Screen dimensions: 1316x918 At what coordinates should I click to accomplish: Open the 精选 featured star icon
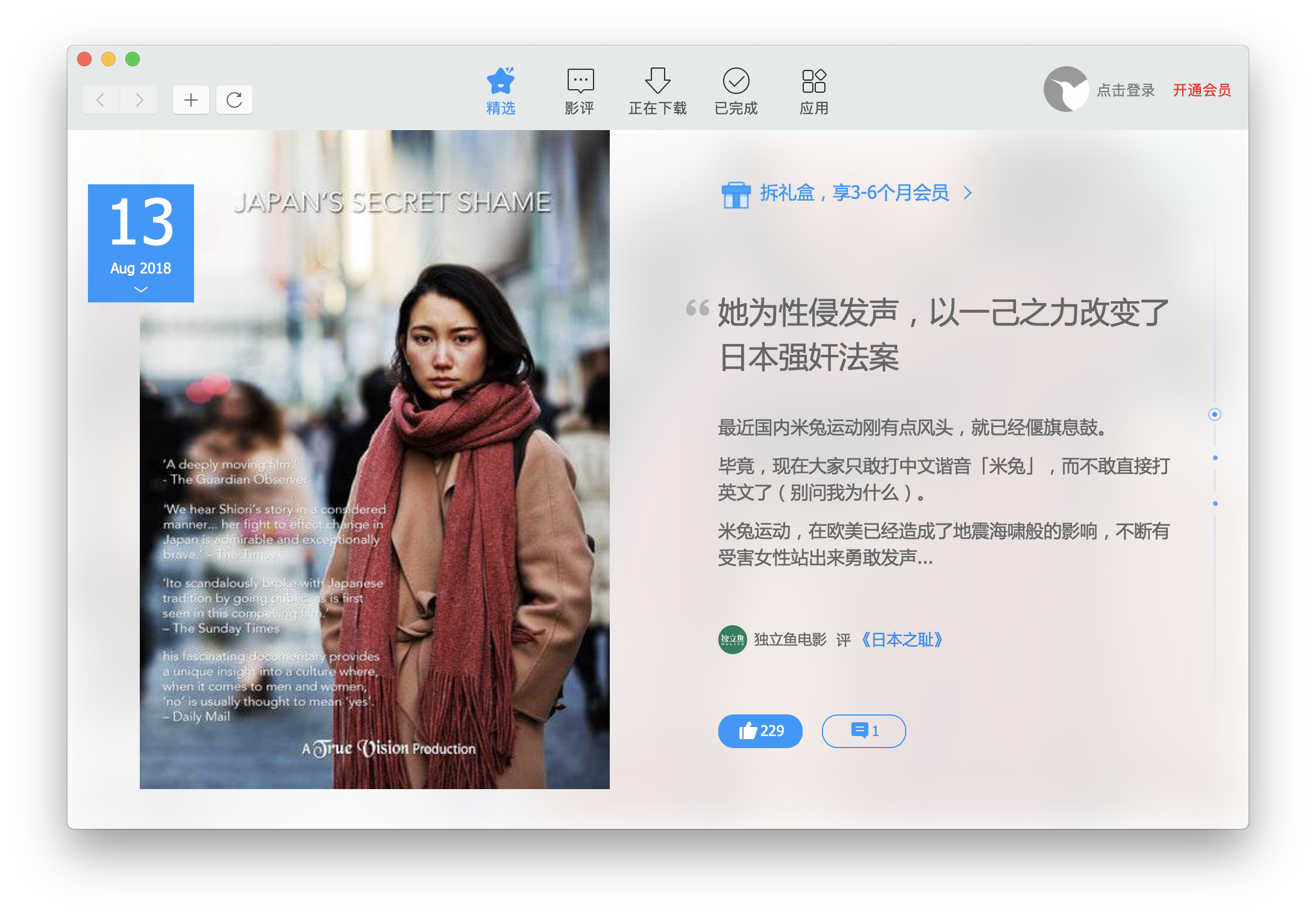click(501, 81)
